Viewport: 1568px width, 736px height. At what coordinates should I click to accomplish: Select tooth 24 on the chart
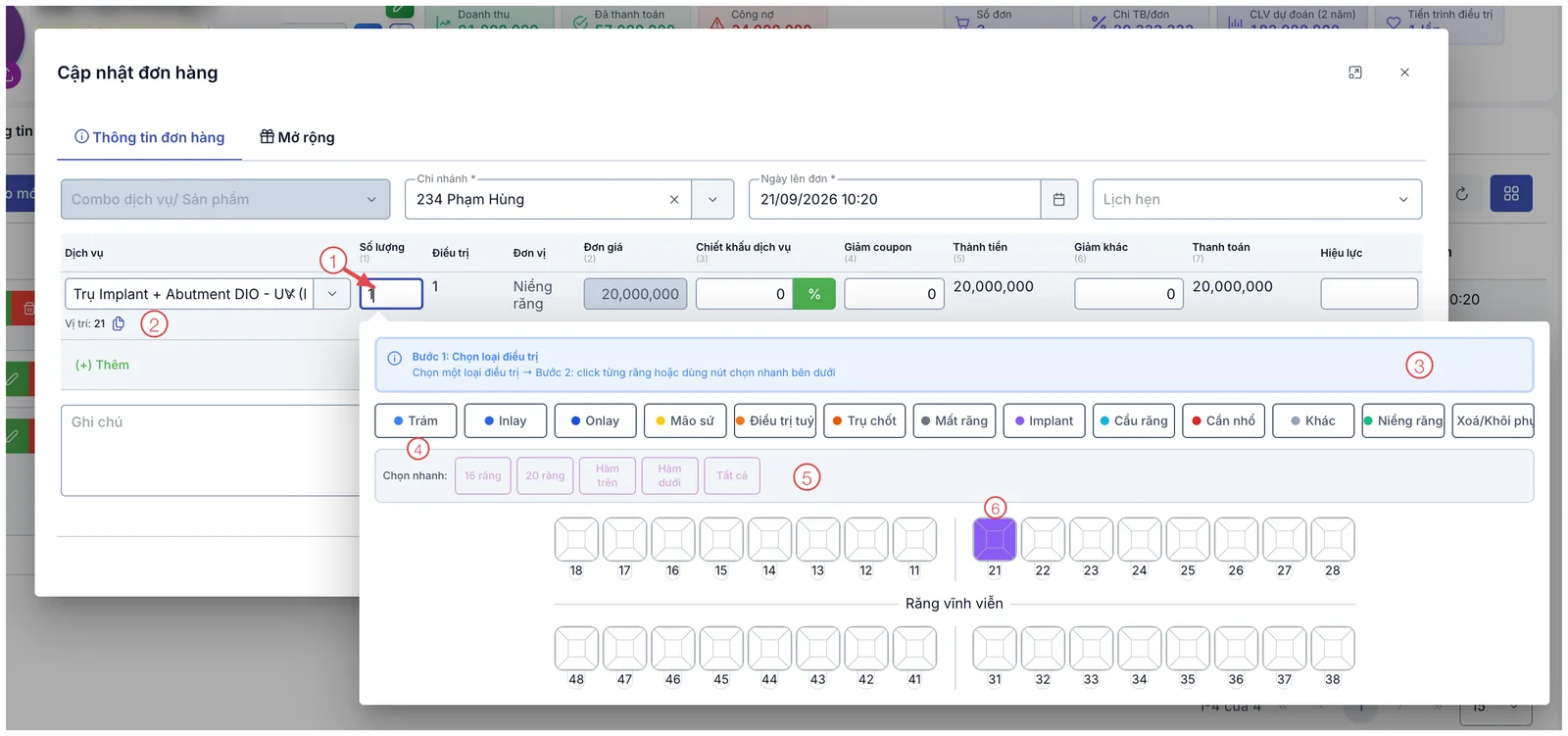pos(1140,539)
